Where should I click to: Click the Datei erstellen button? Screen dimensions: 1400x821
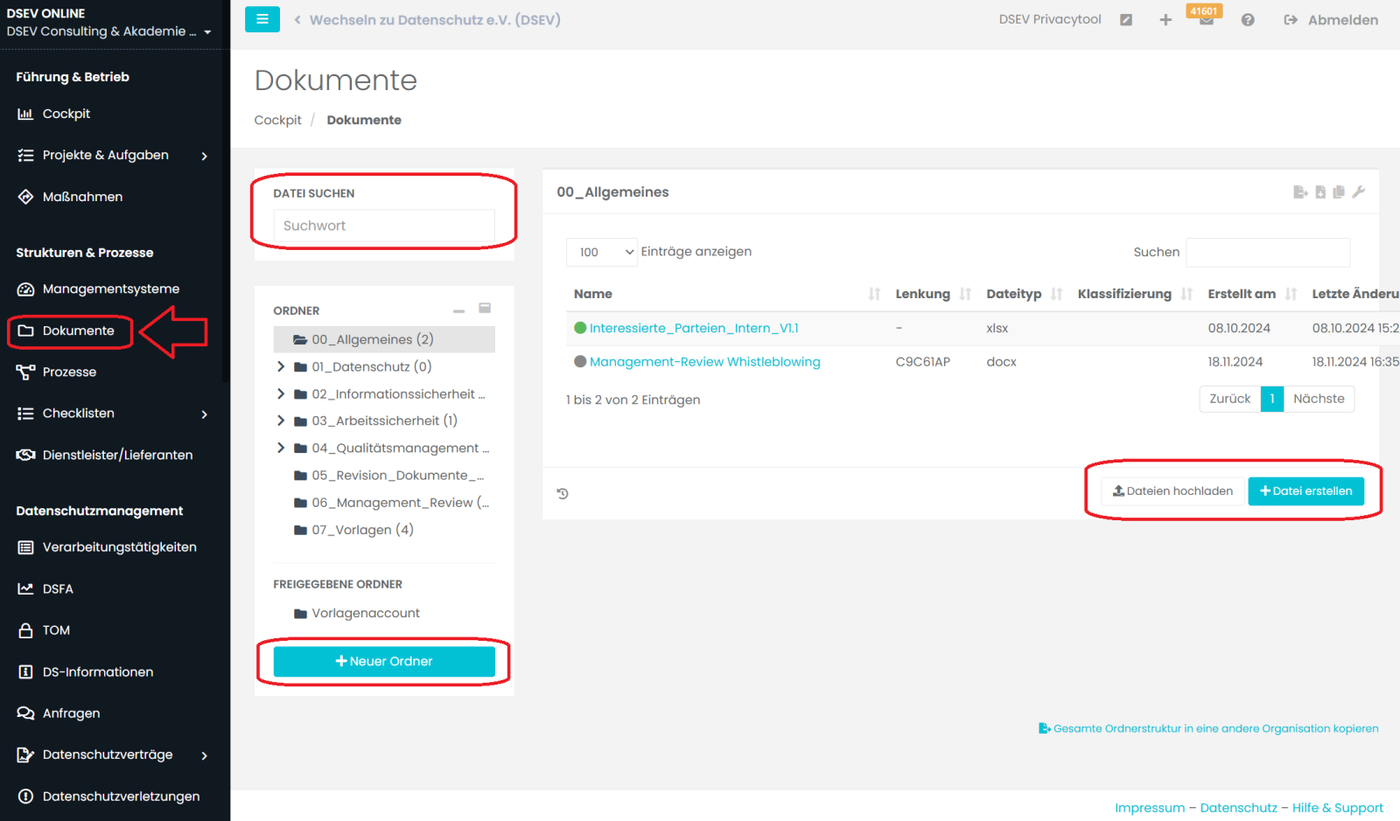coord(1306,491)
